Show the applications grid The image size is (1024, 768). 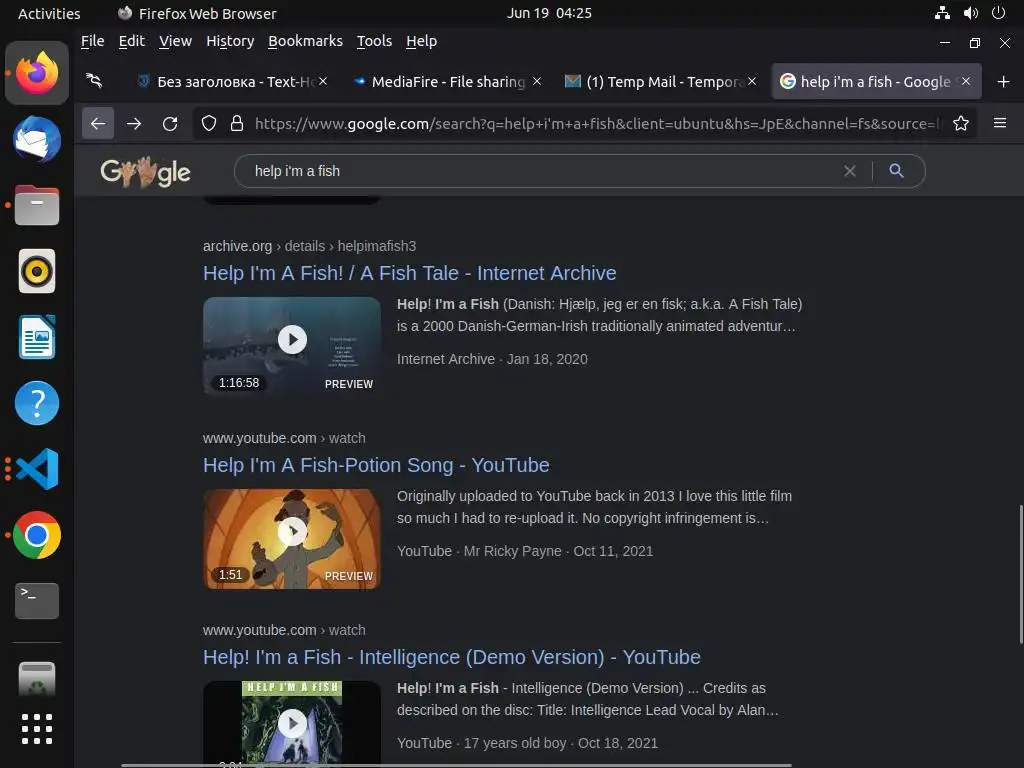pos(37,729)
